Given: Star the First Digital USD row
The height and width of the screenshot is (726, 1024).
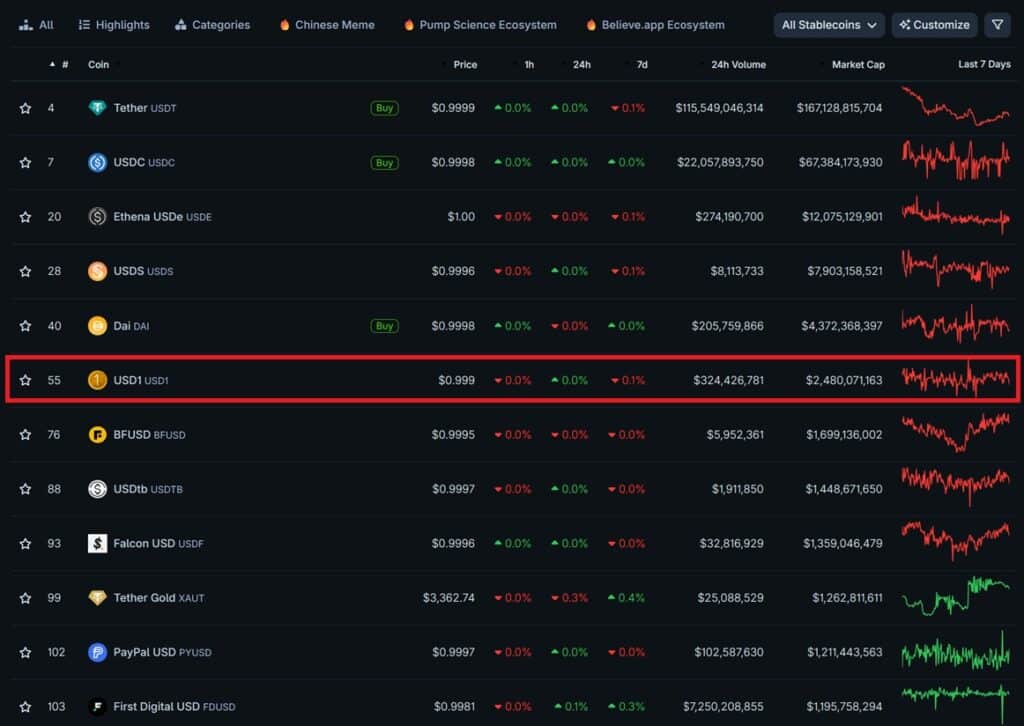Looking at the screenshot, I should tap(25, 706).
